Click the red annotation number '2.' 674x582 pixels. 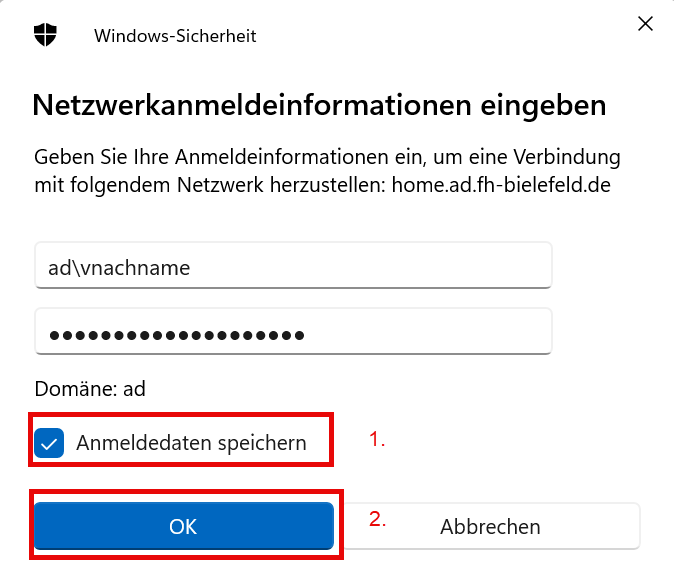(x=377, y=519)
